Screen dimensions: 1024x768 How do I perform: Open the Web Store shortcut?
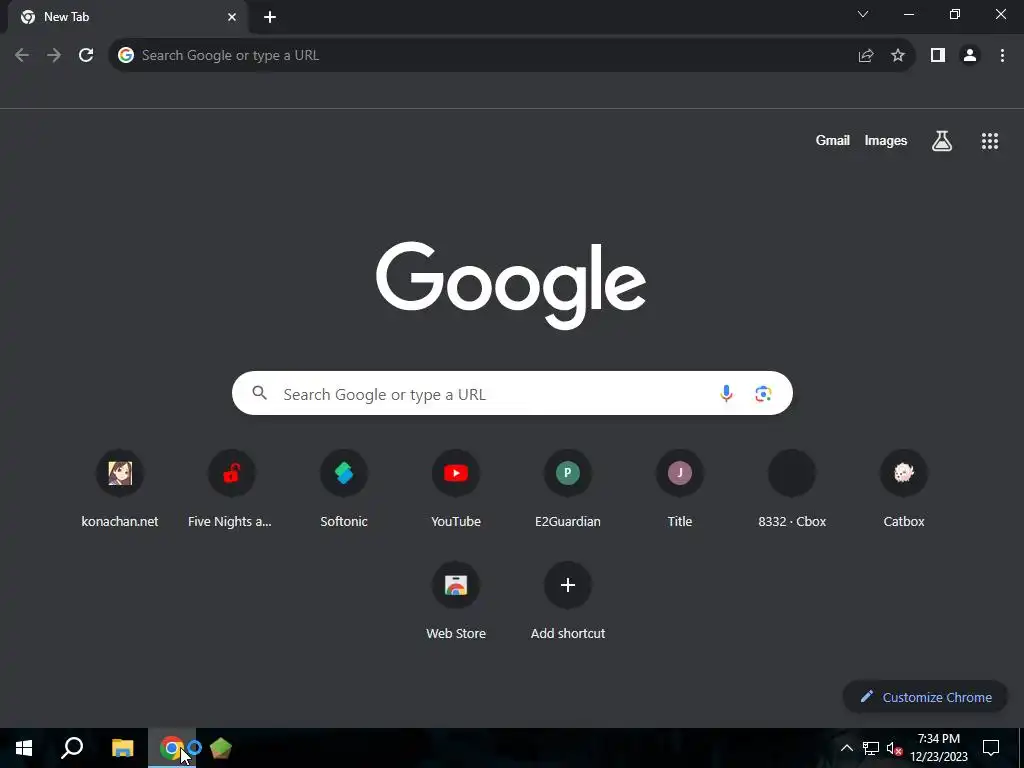point(456,601)
